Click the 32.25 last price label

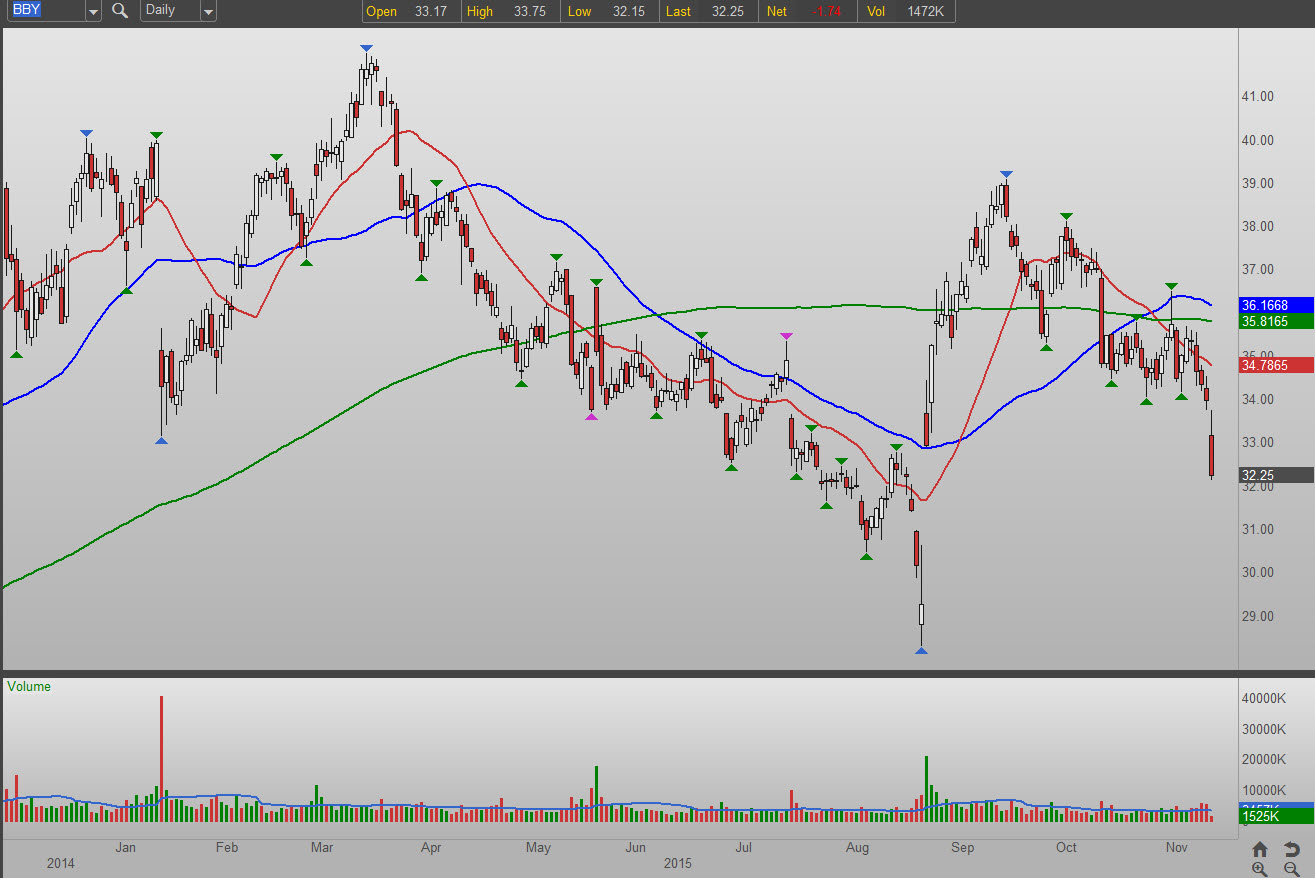click(1276, 475)
